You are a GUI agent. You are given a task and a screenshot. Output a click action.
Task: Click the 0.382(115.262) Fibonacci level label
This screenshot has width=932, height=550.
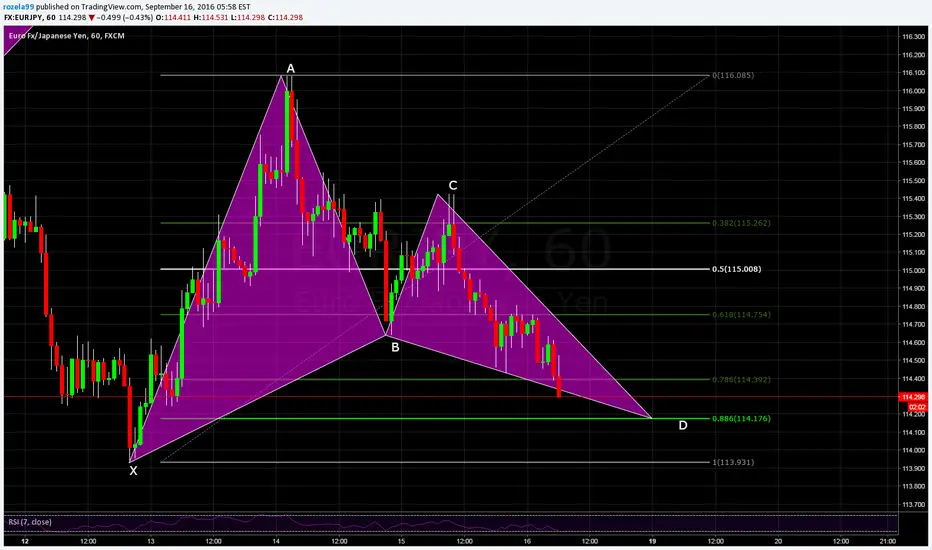741,223
